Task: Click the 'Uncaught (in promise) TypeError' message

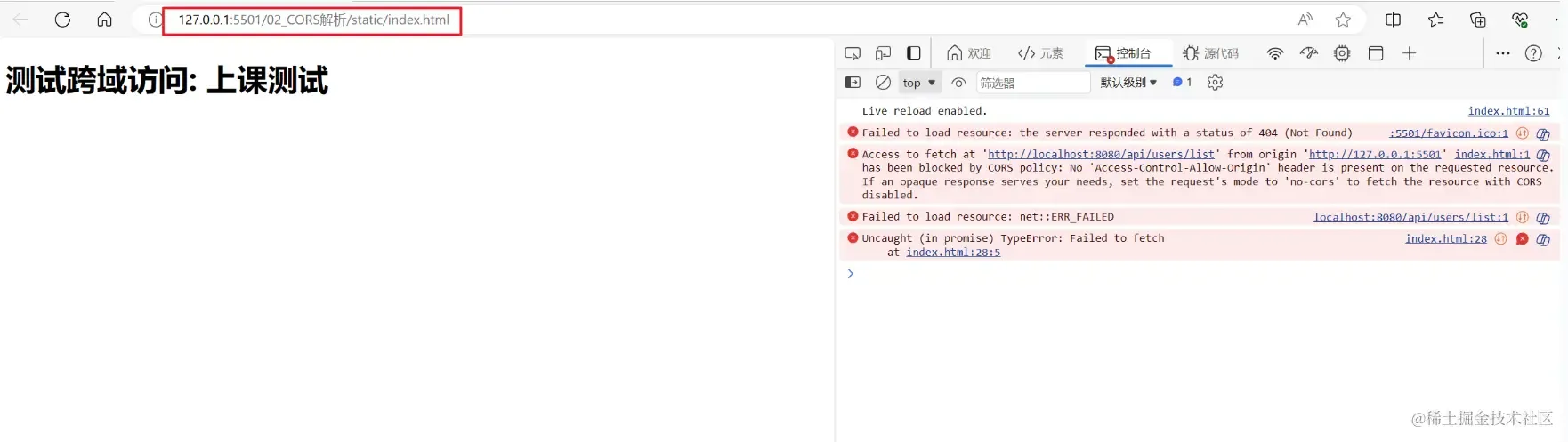Action: 1013,238
